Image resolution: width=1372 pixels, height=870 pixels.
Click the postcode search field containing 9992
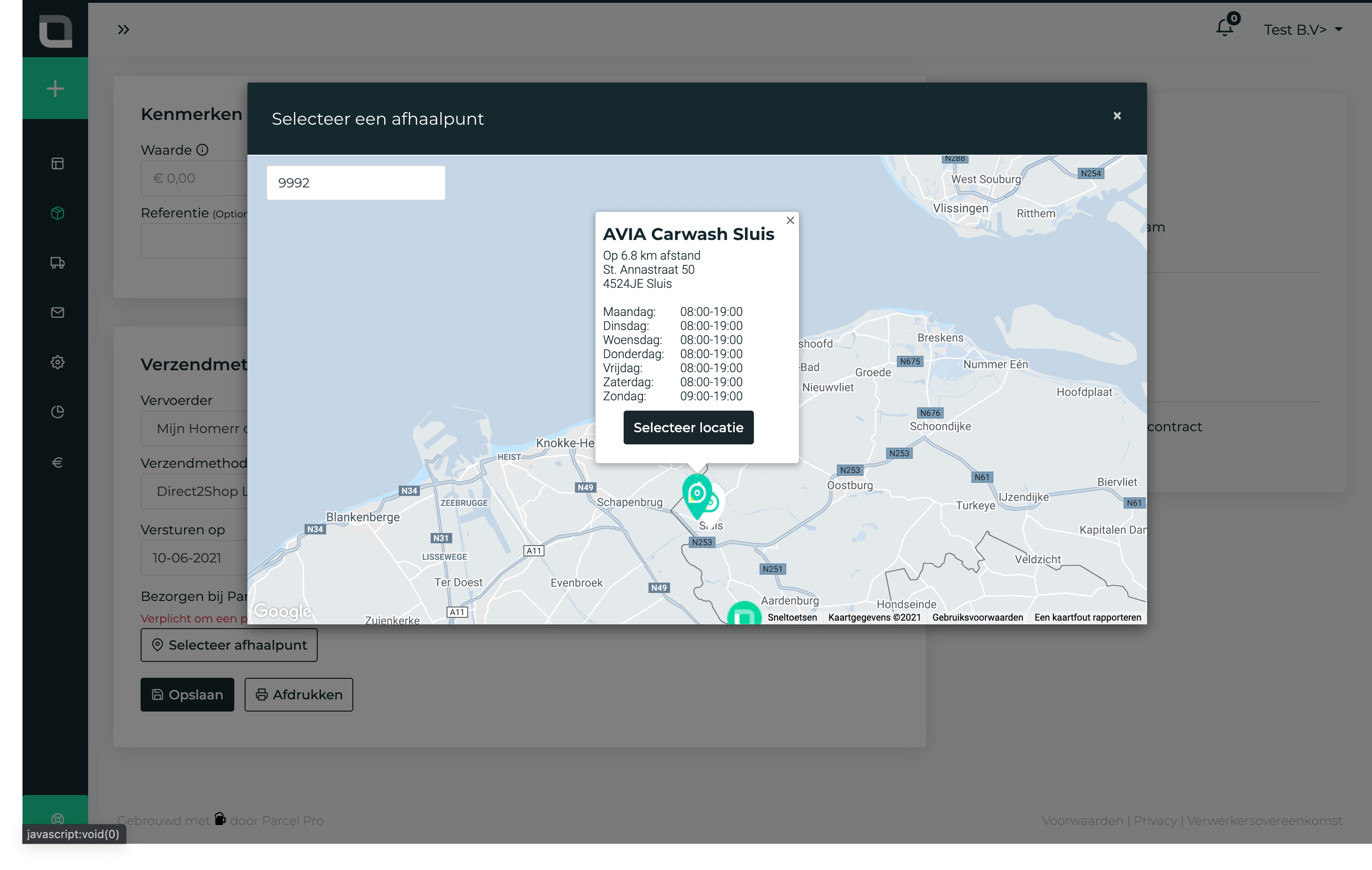[356, 183]
